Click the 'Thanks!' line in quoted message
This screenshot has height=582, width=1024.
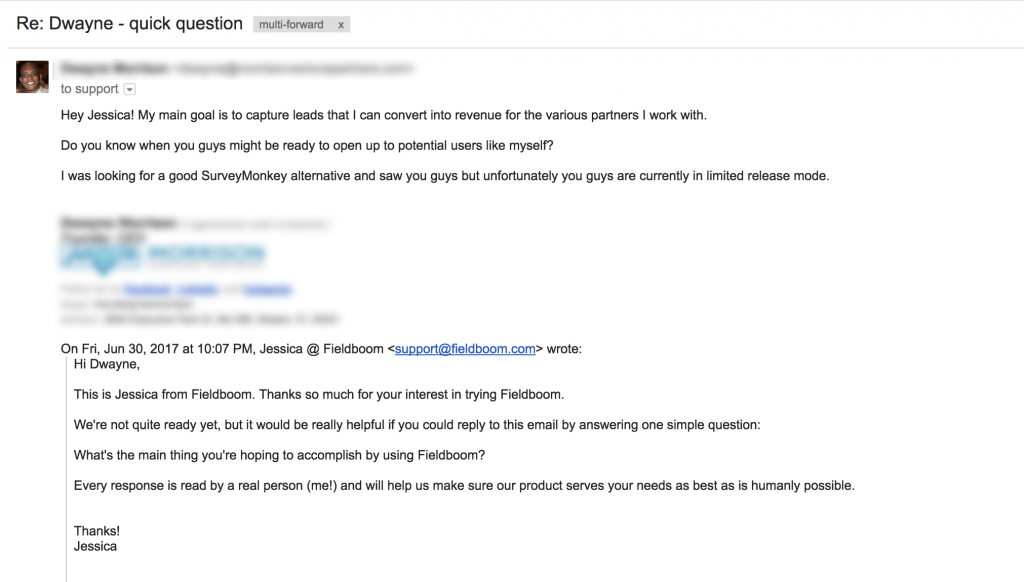97,531
